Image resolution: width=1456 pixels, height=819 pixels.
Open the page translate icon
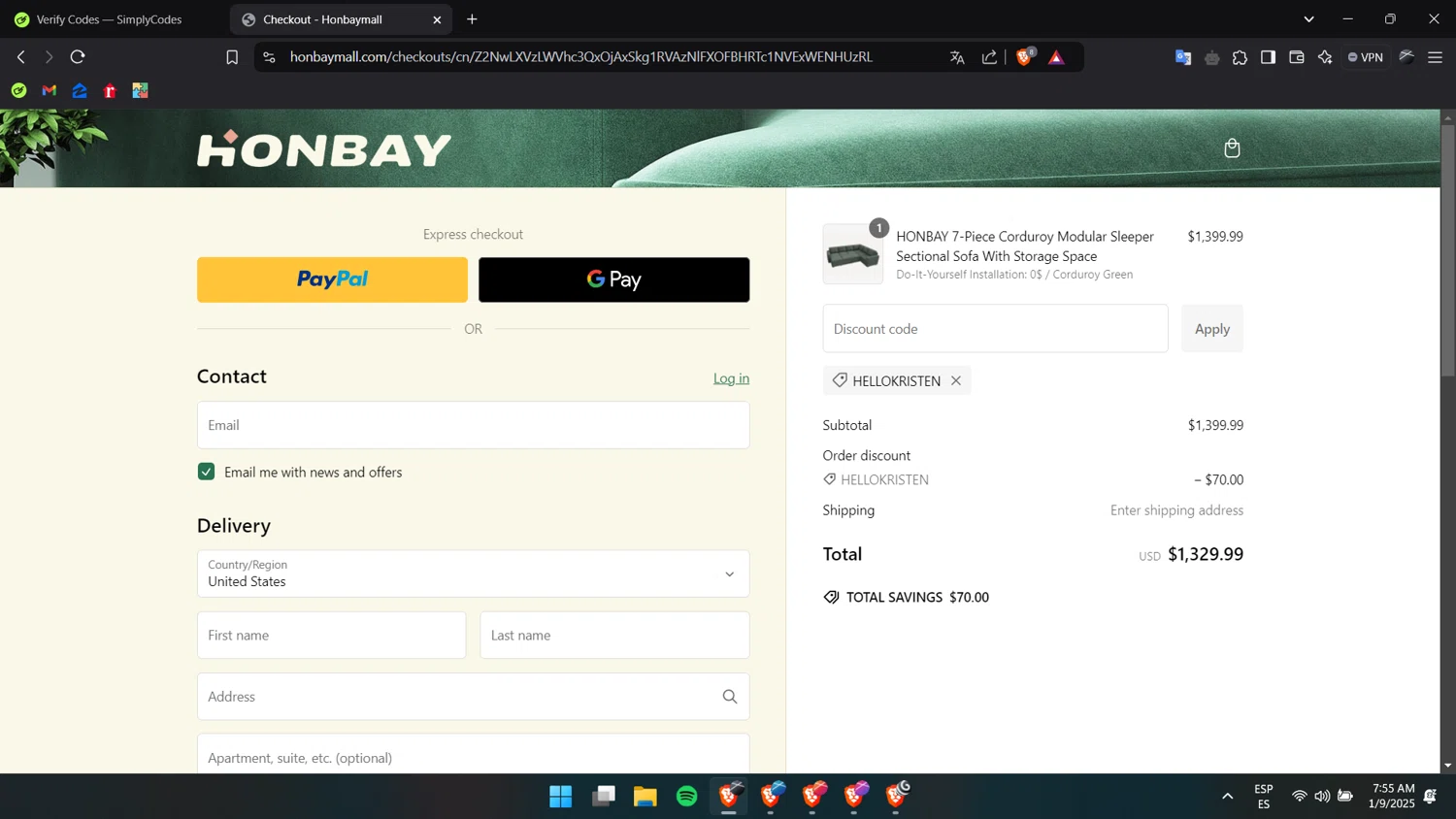coord(957,57)
